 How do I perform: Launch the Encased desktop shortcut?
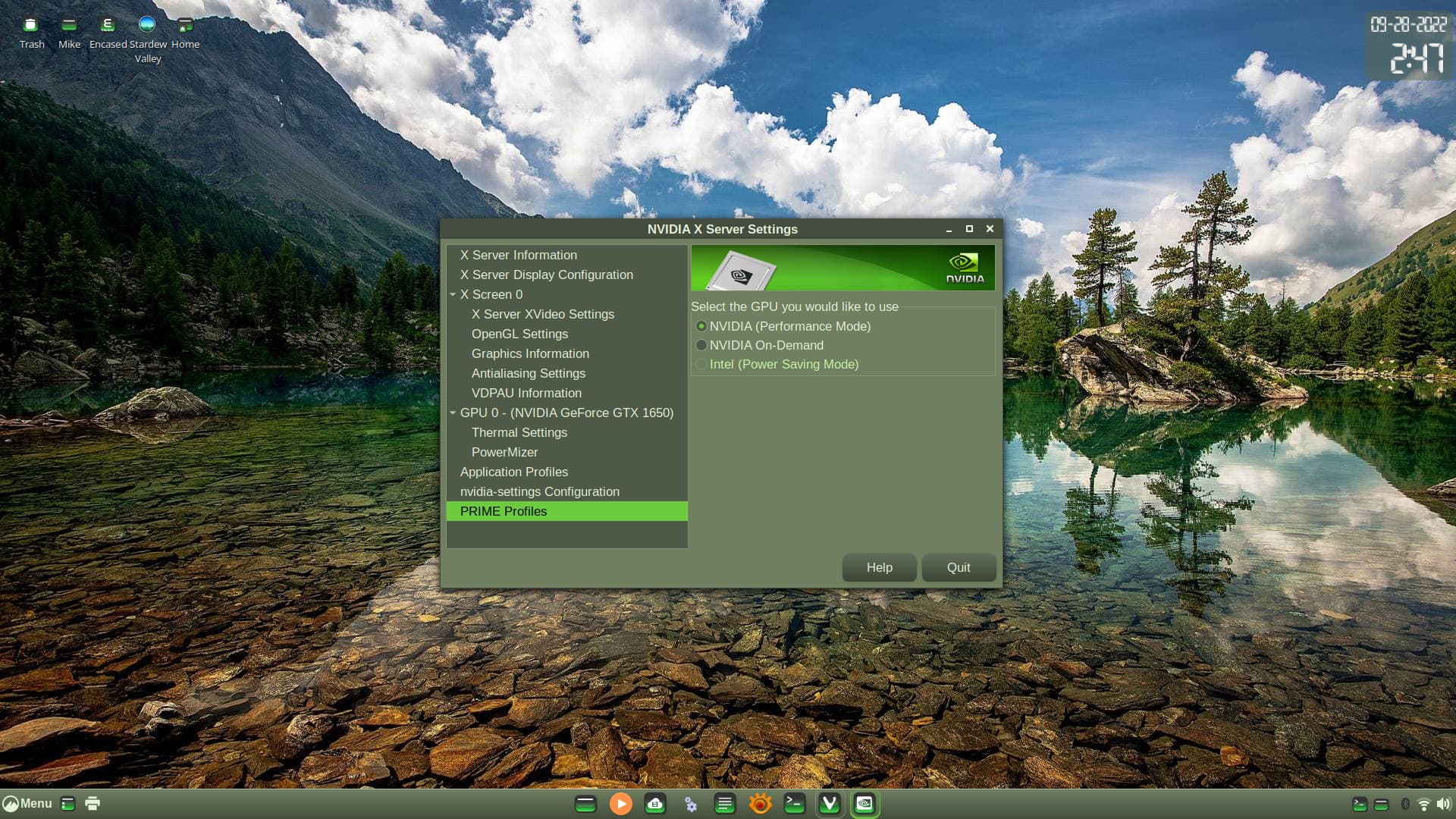[x=108, y=32]
